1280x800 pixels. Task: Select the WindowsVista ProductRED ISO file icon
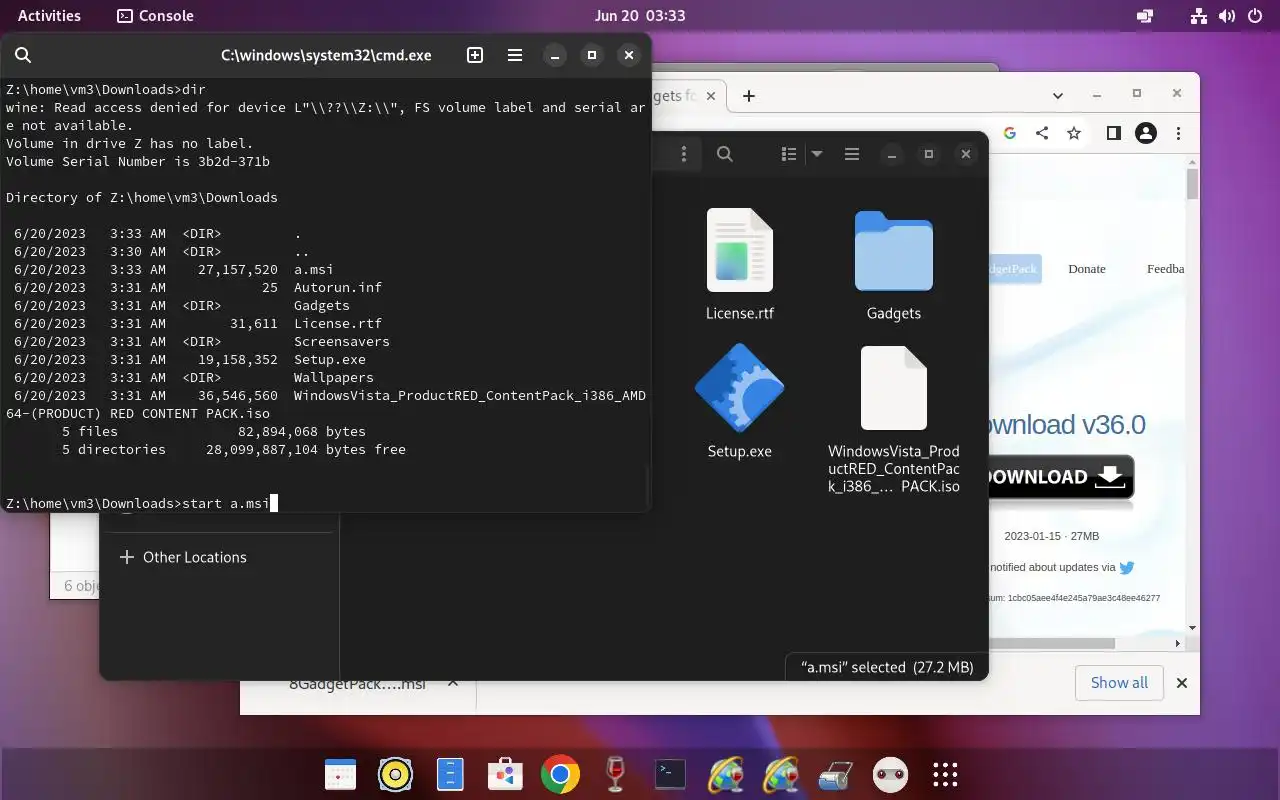pyautogui.click(x=894, y=388)
